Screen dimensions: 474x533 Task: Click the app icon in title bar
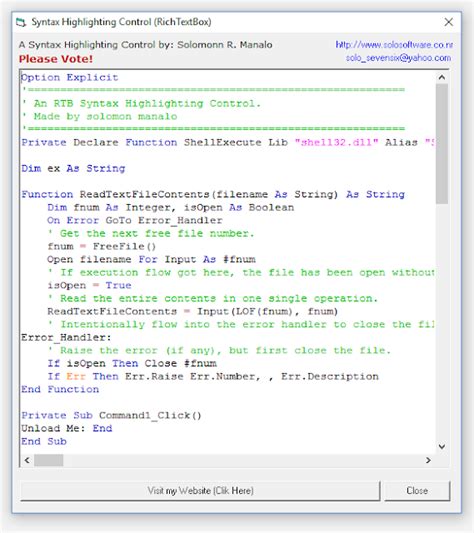tap(21, 22)
